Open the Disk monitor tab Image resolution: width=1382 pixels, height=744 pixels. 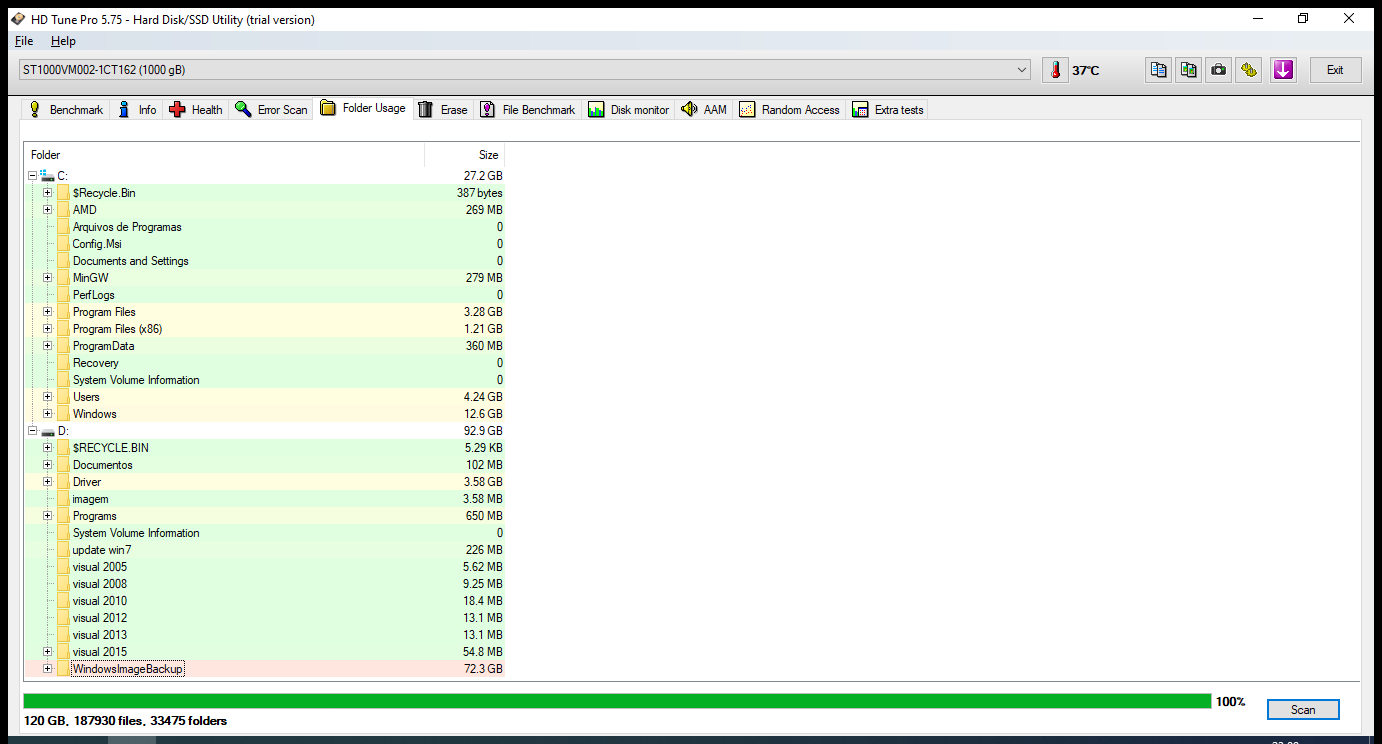(629, 110)
